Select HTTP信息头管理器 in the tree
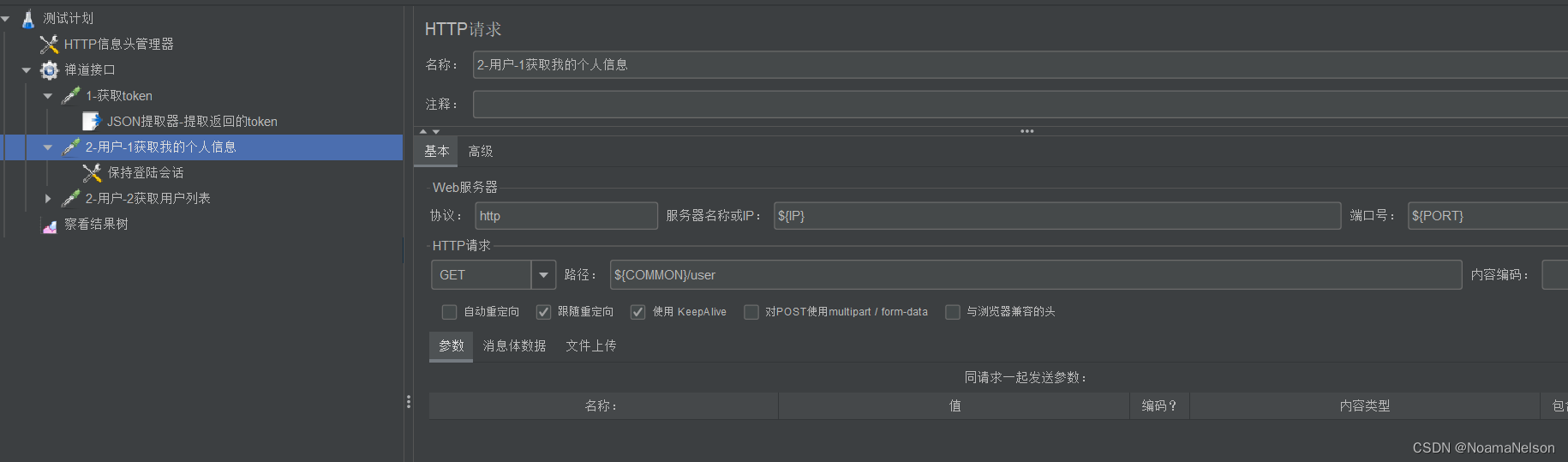The height and width of the screenshot is (462, 1568). 119,44
